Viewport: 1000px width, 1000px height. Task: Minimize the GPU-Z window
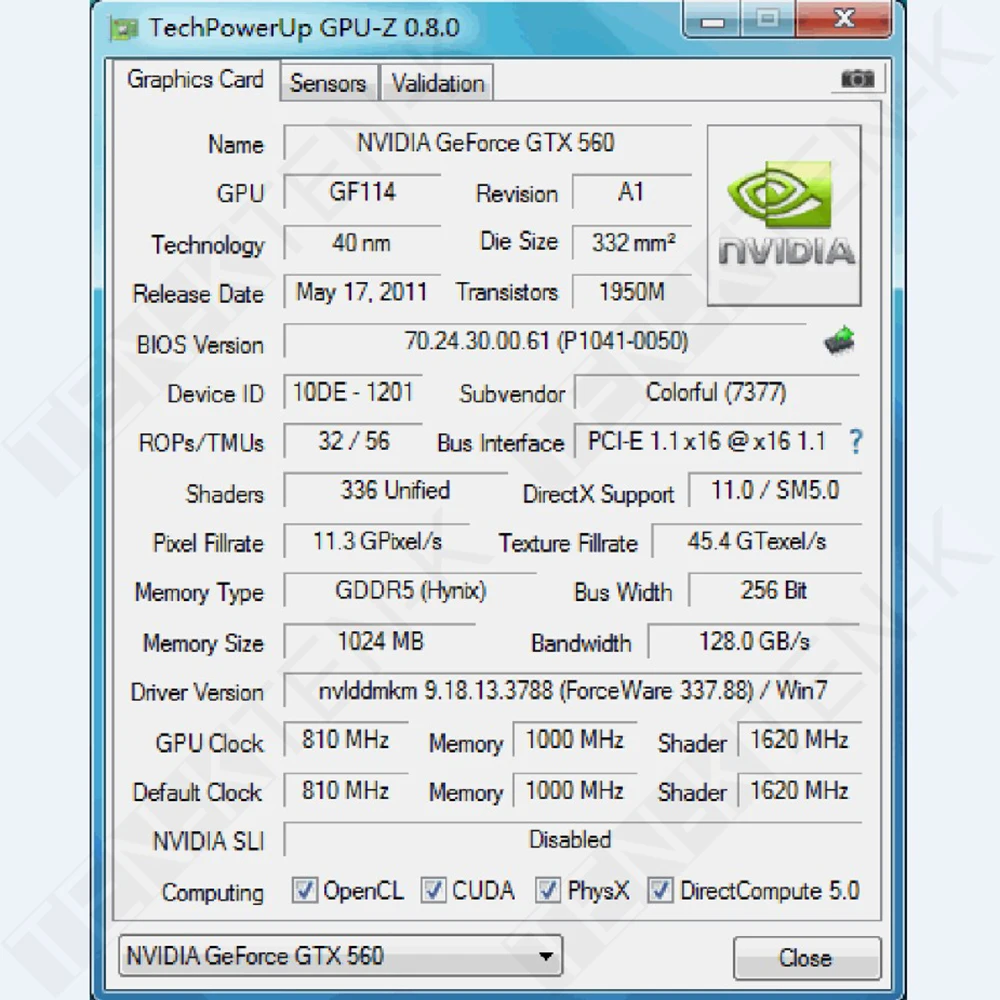pyautogui.click(x=712, y=19)
